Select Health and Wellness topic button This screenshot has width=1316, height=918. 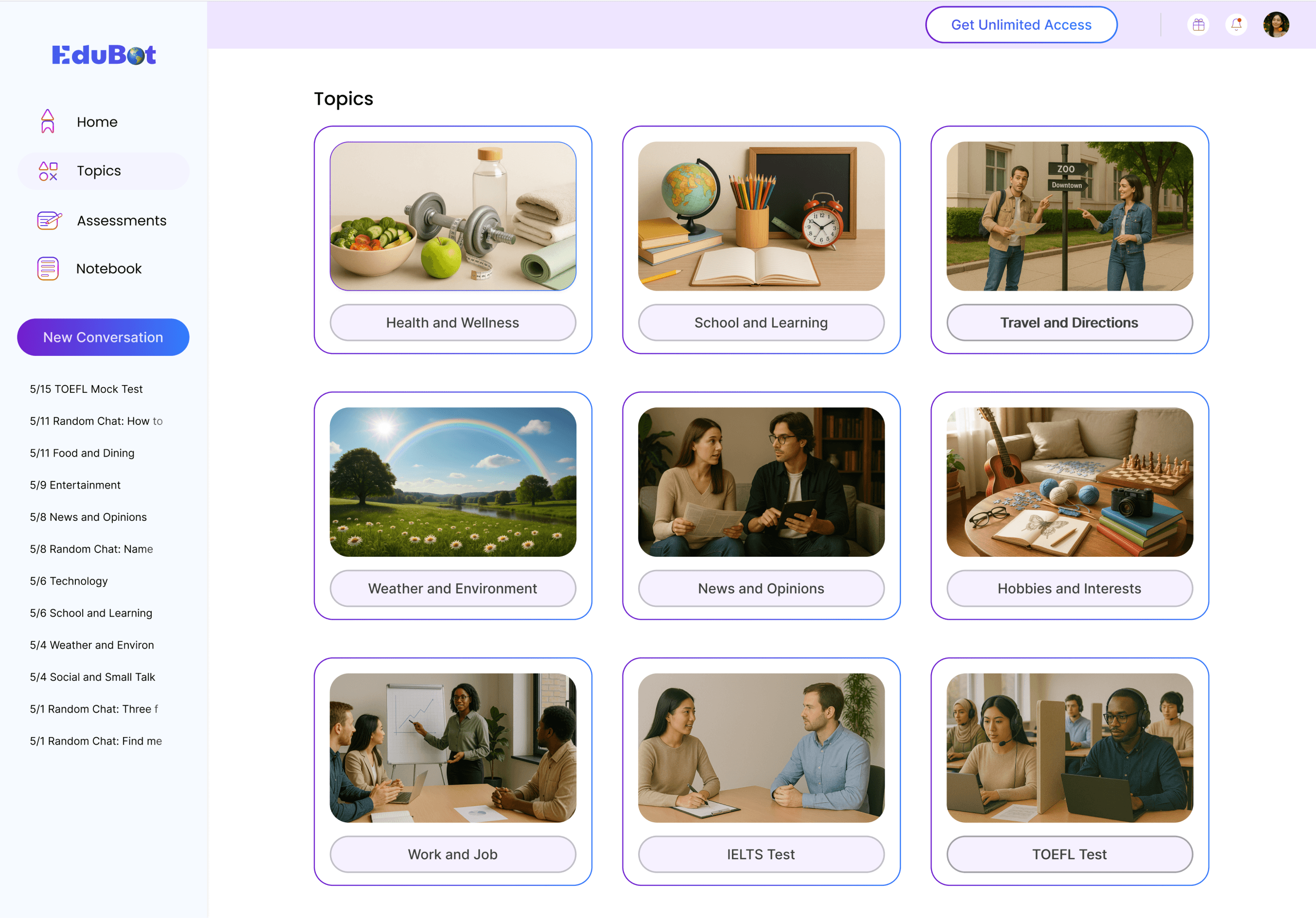453,322
